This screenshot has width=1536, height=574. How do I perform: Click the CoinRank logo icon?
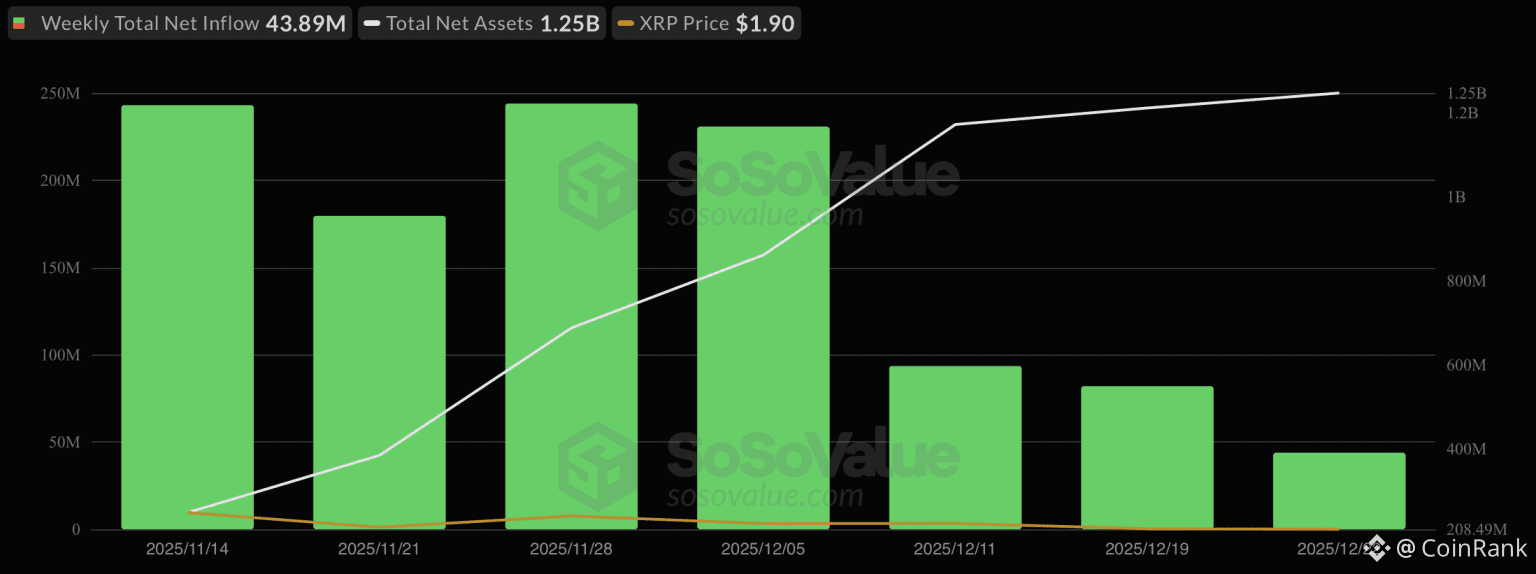[x=1378, y=548]
